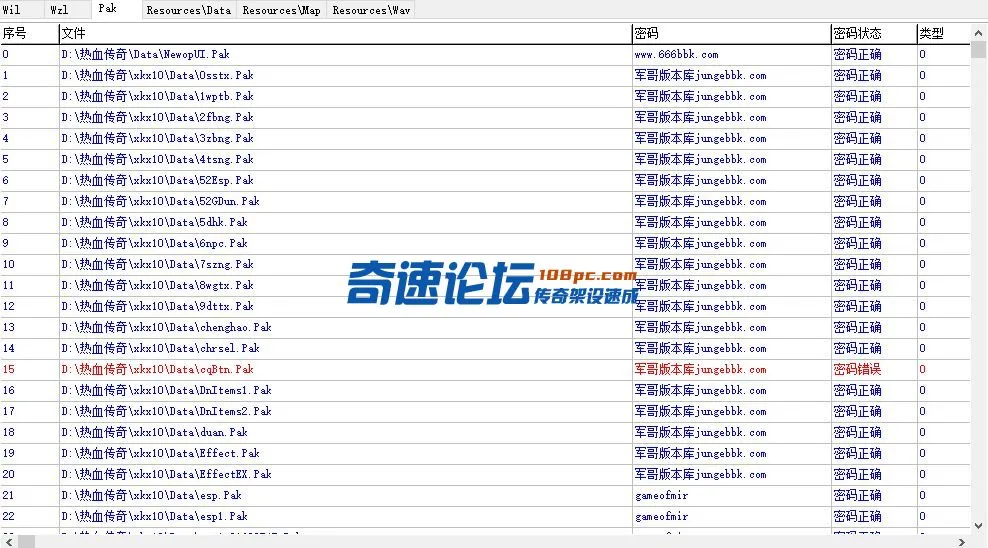Select the 4tsng.Pak file entry

point(158,159)
